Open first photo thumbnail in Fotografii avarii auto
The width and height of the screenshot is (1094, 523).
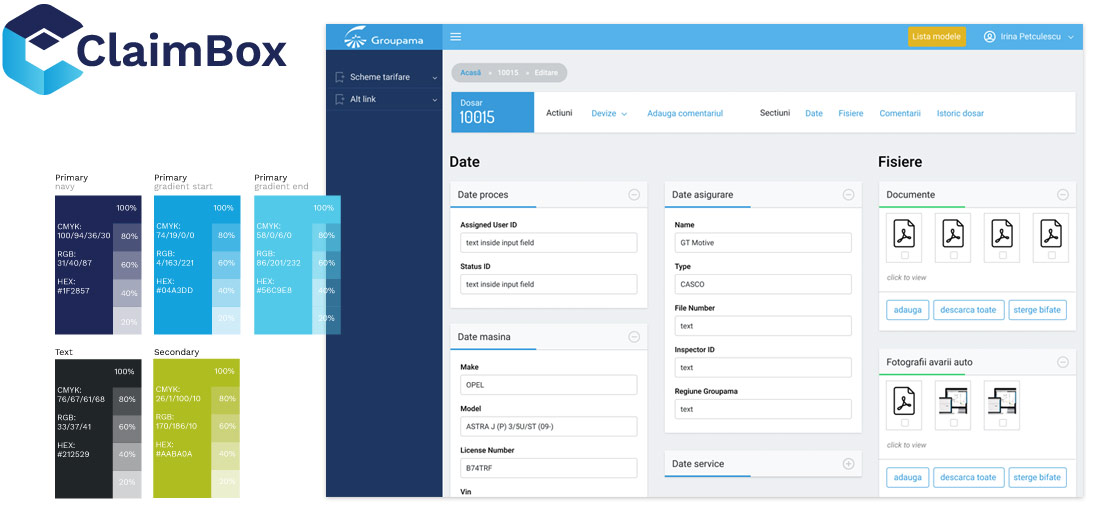point(954,402)
